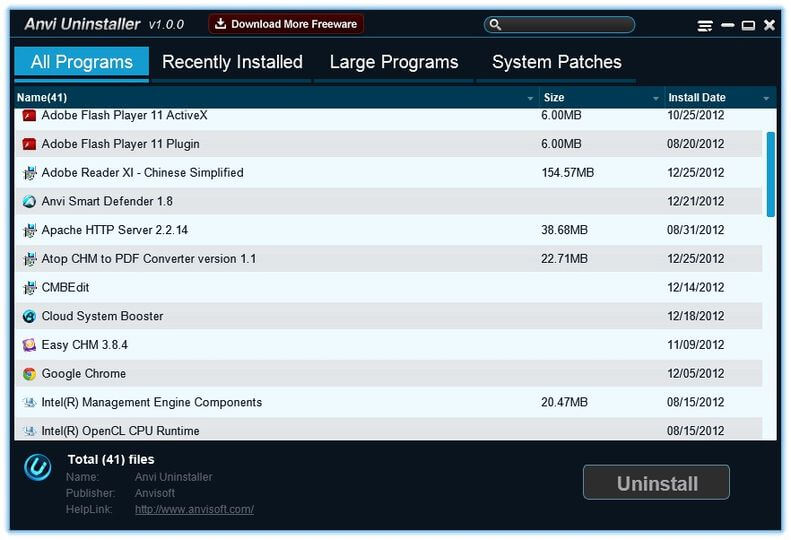Click the CMBEdit program icon
Screen dimensions: 791x540
[x=29, y=288]
